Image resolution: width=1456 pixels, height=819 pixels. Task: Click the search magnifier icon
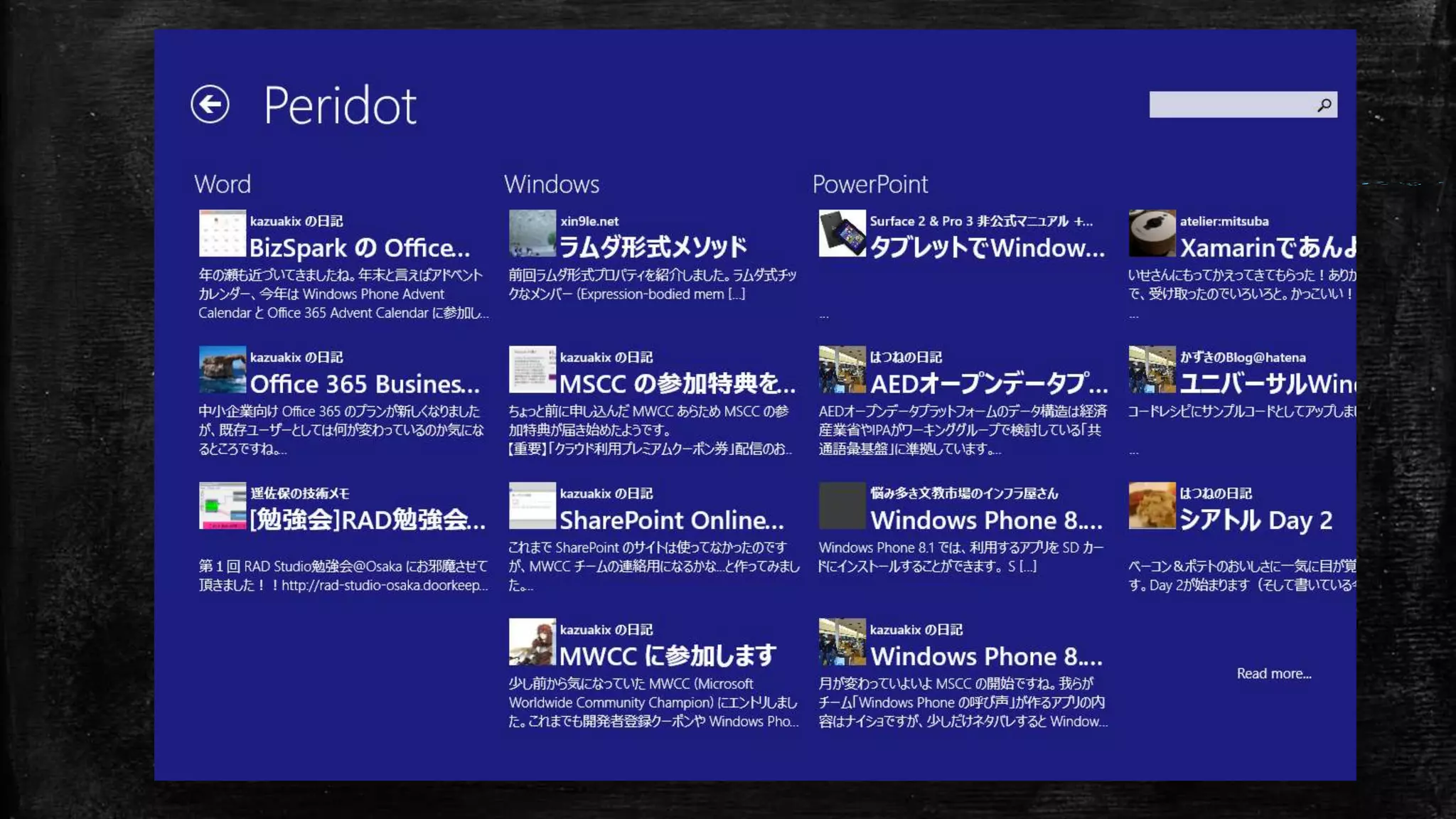(1323, 105)
